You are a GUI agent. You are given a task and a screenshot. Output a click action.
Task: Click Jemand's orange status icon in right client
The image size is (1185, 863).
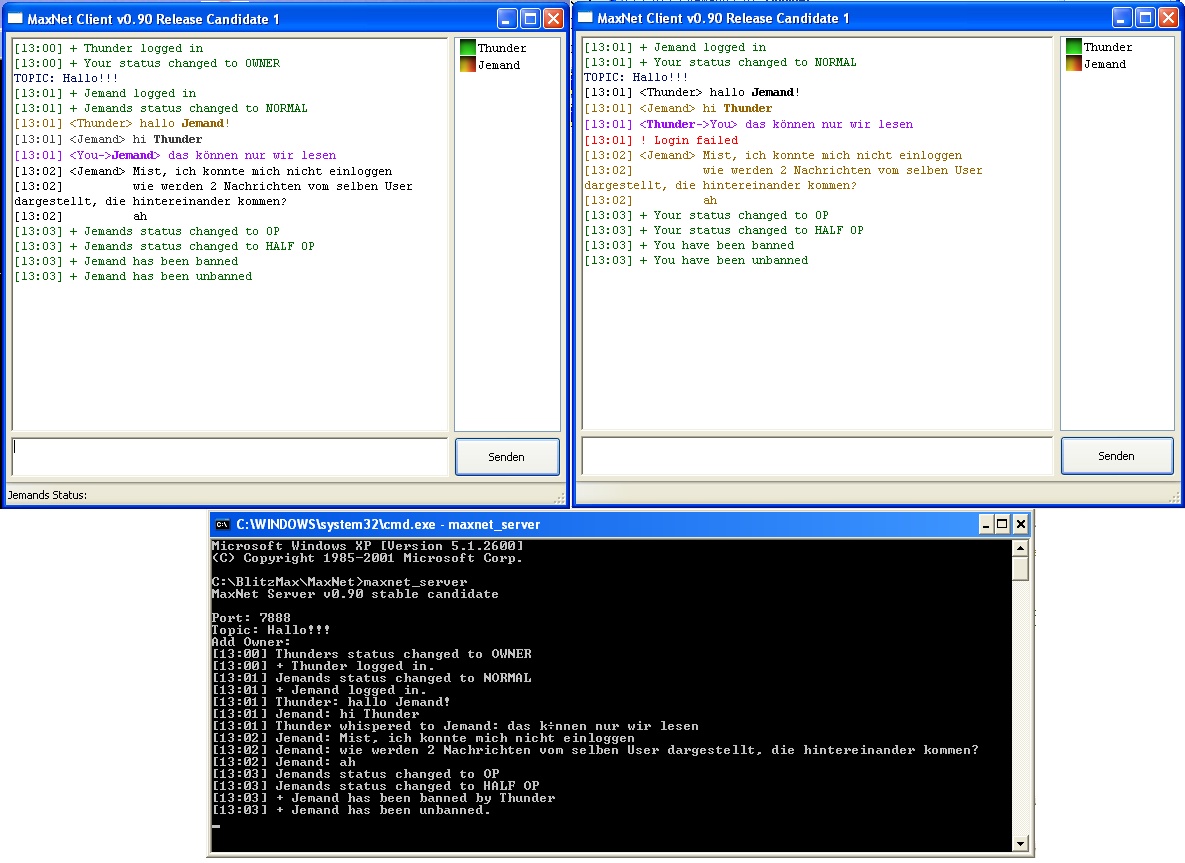1073,64
